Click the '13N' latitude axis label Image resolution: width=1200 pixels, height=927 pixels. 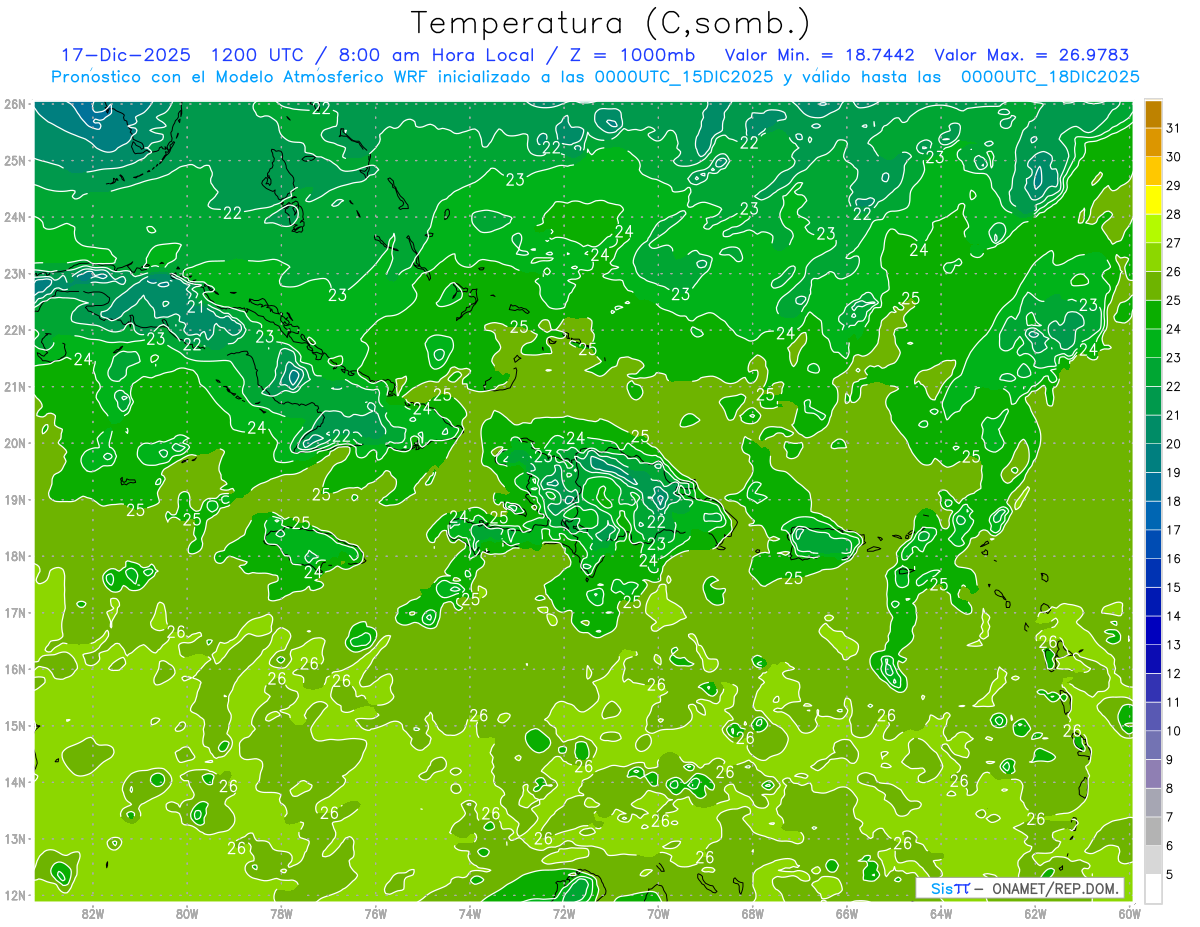tap(14, 839)
